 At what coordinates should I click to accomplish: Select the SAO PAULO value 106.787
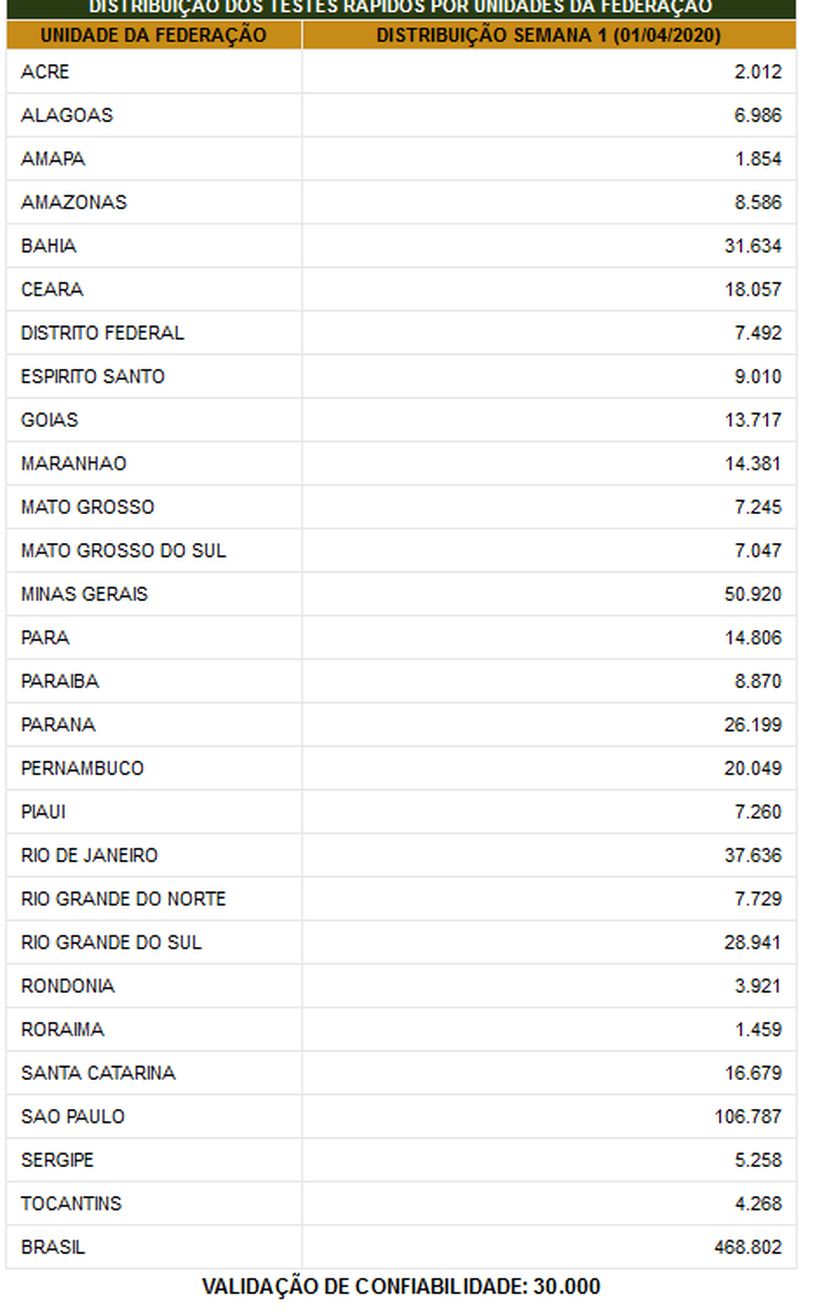(x=748, y=1117)
